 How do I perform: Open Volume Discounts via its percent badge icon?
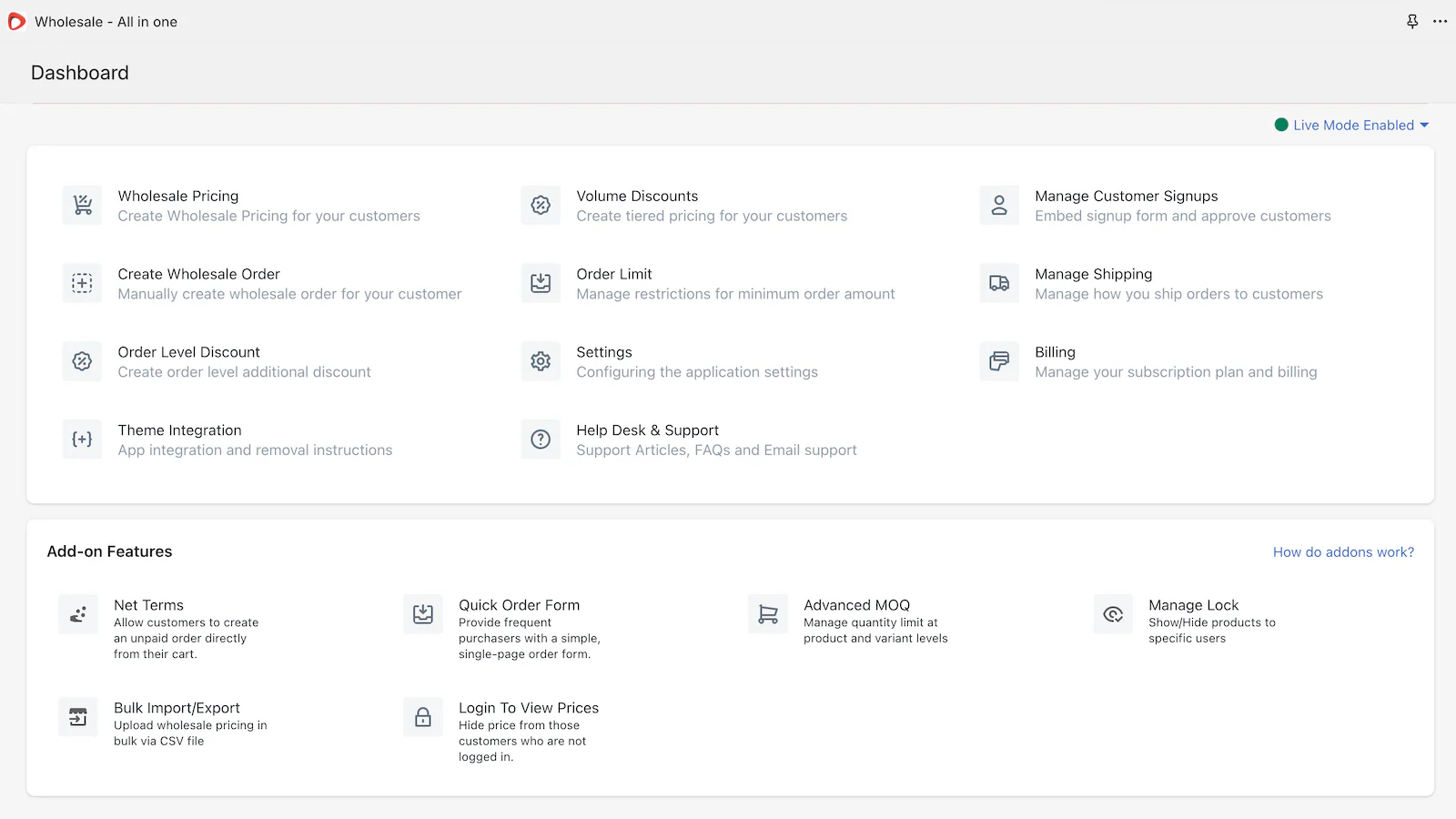point(541,205)
